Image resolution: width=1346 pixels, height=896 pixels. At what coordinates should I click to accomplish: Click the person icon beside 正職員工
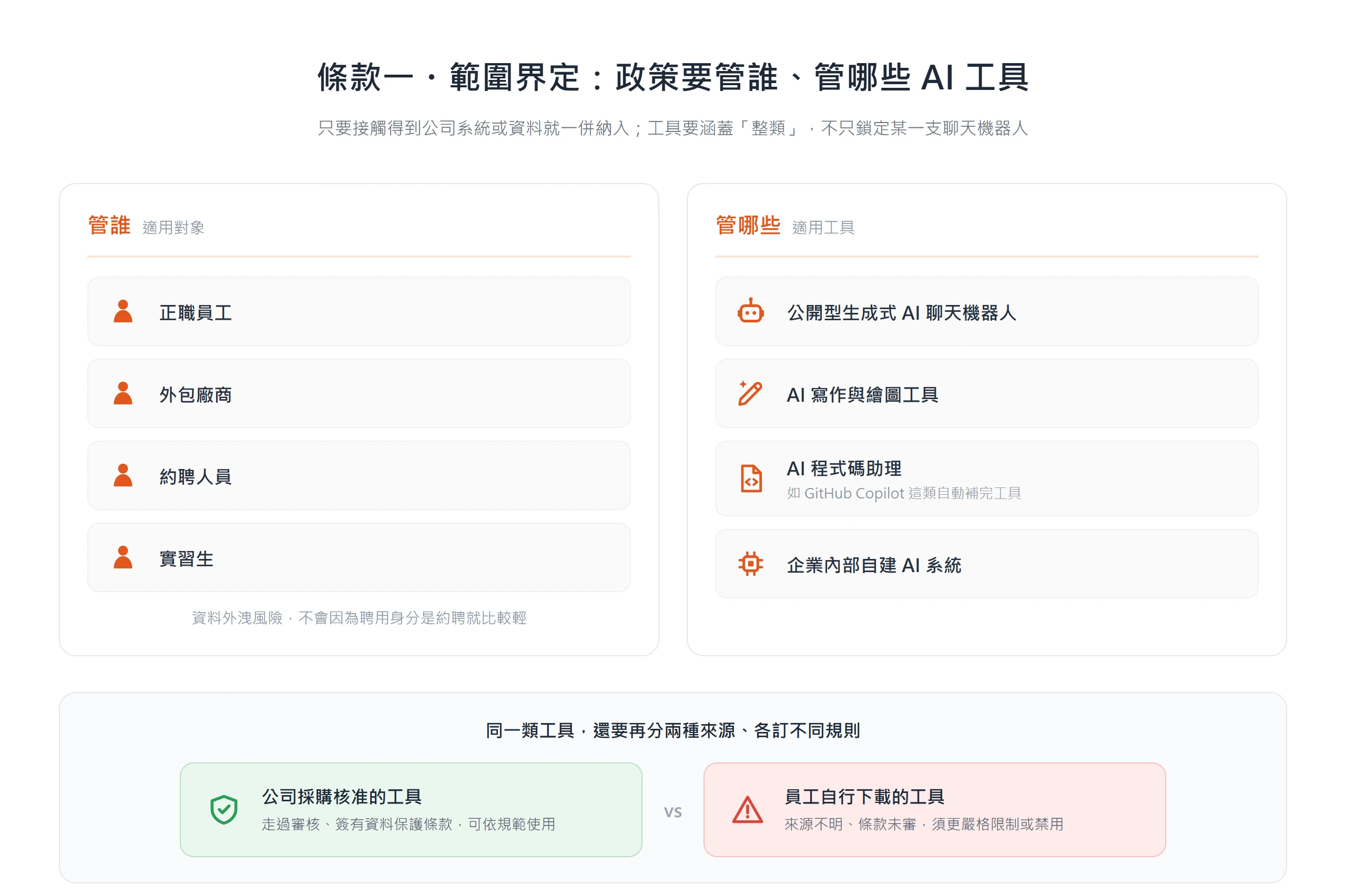[x=123, y=311]
